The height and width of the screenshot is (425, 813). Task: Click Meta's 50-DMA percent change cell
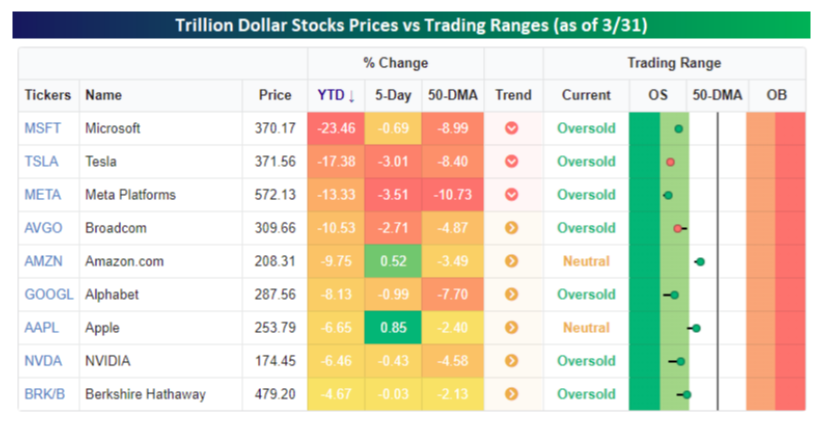point(452,195)
